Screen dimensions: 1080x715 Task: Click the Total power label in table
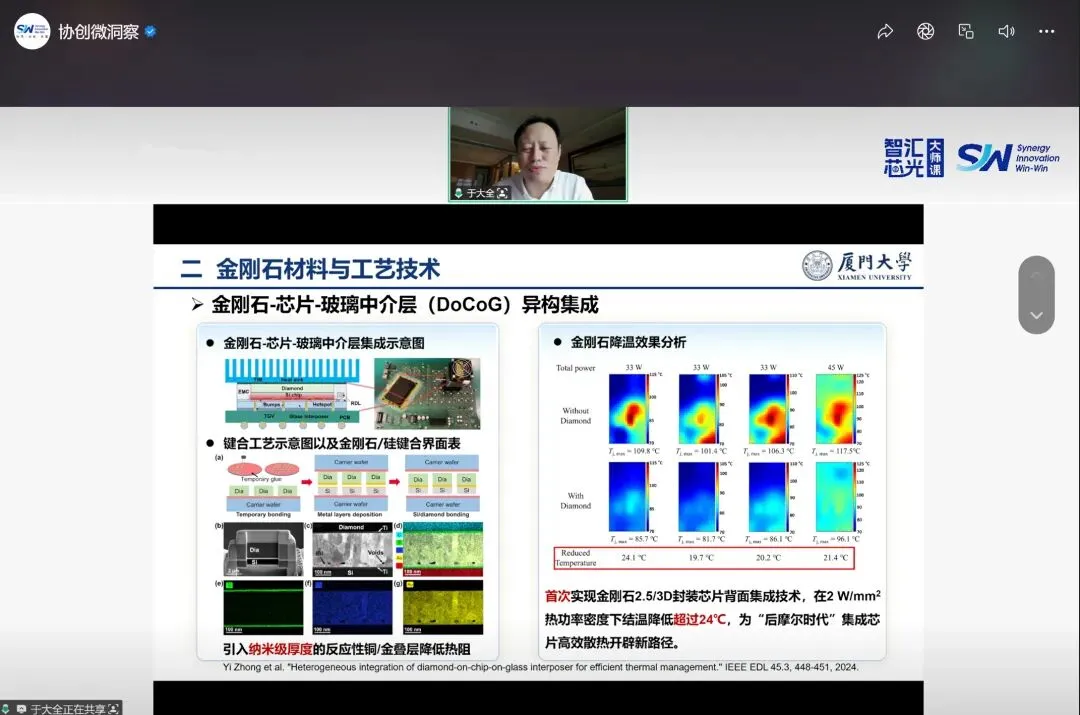pos(576,368)
